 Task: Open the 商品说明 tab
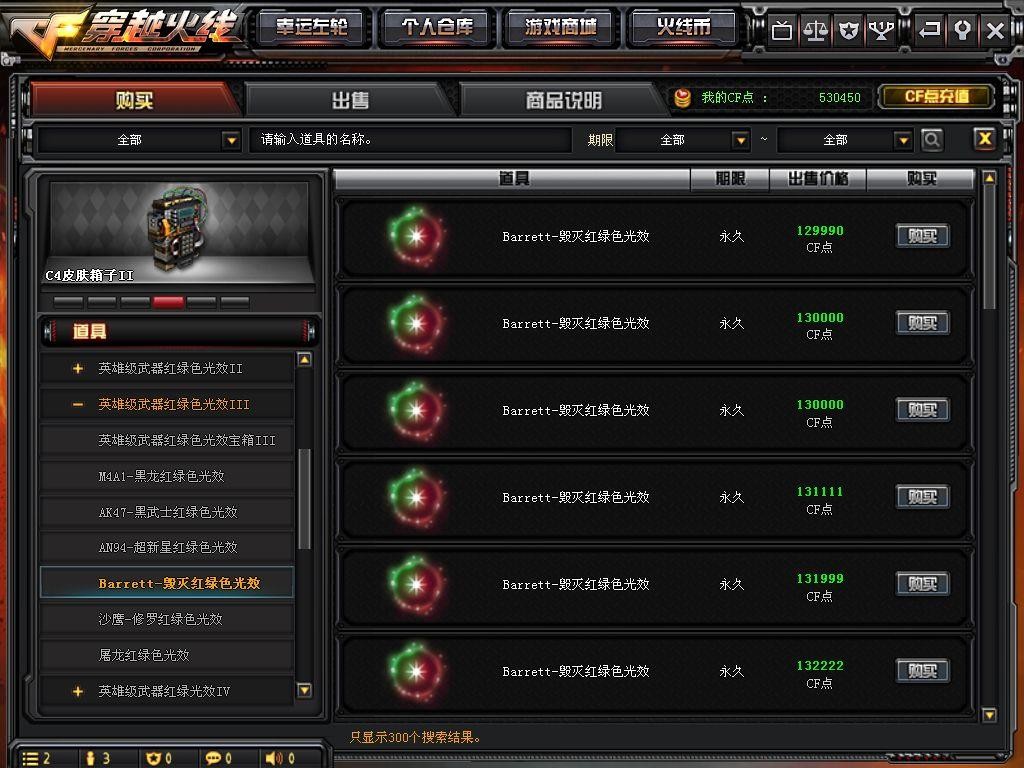coord(564,100)
